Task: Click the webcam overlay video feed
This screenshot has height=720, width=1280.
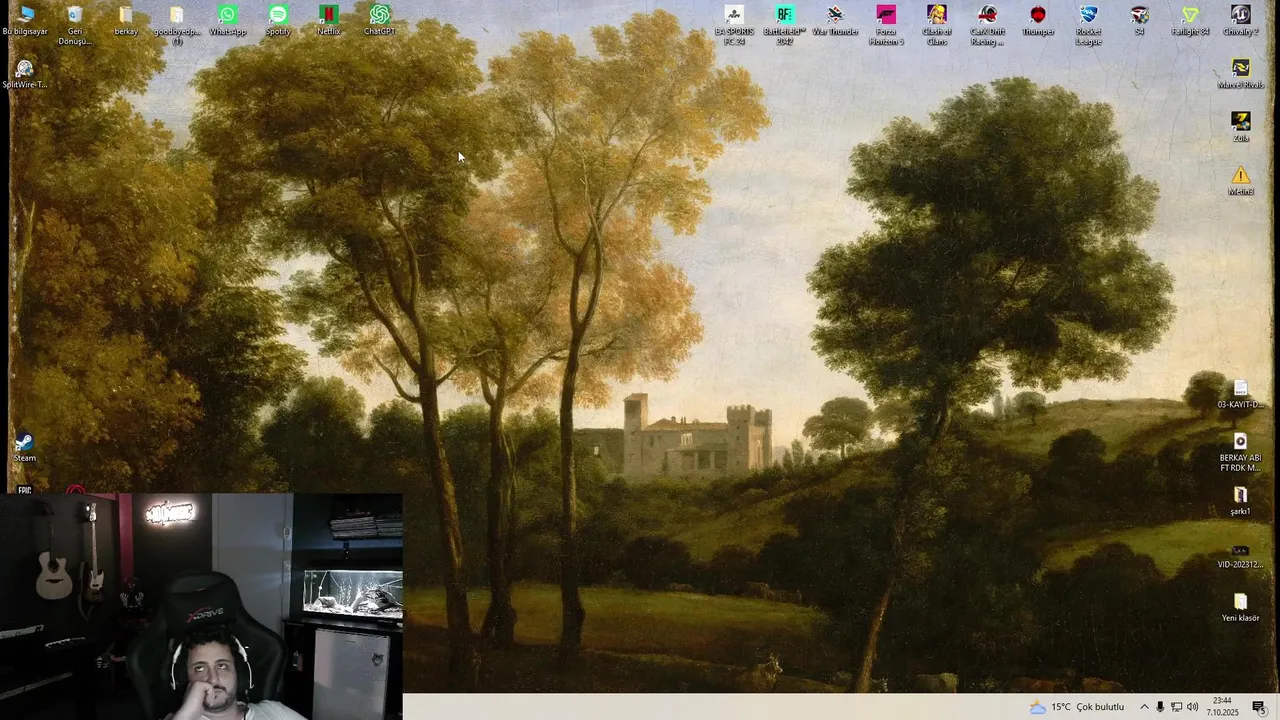Action: coord(201,606)
